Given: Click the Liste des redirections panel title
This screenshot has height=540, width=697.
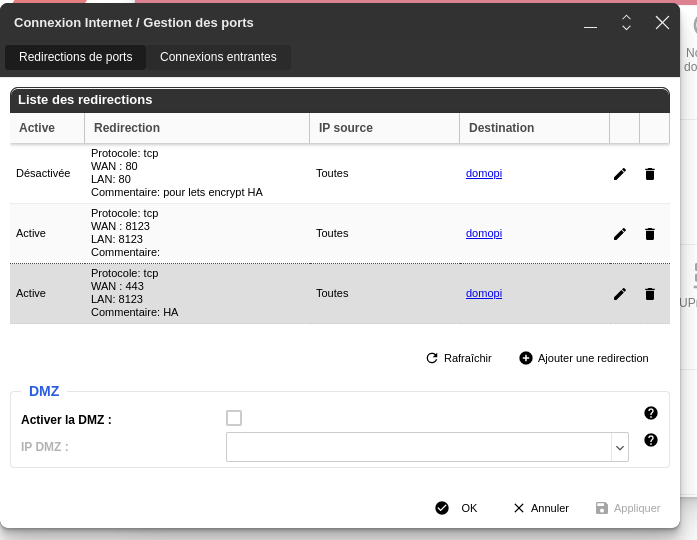Looking at the screenshot, I should [85, 100].
